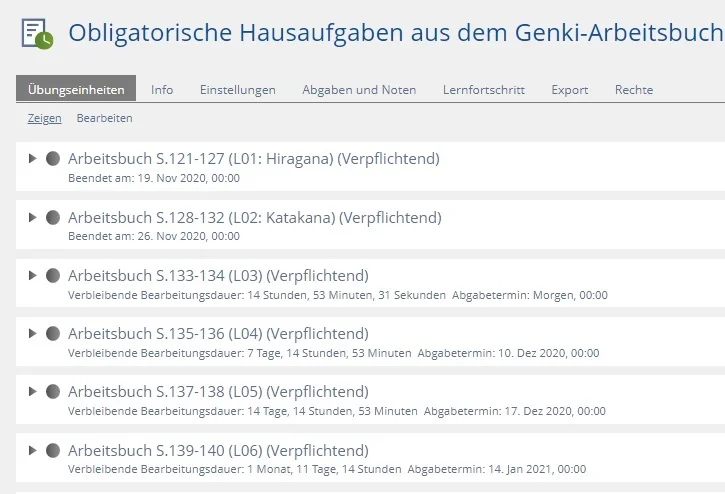
Task: Expand the L03 assignment disclosure triangle
Action: pos(33,275)
